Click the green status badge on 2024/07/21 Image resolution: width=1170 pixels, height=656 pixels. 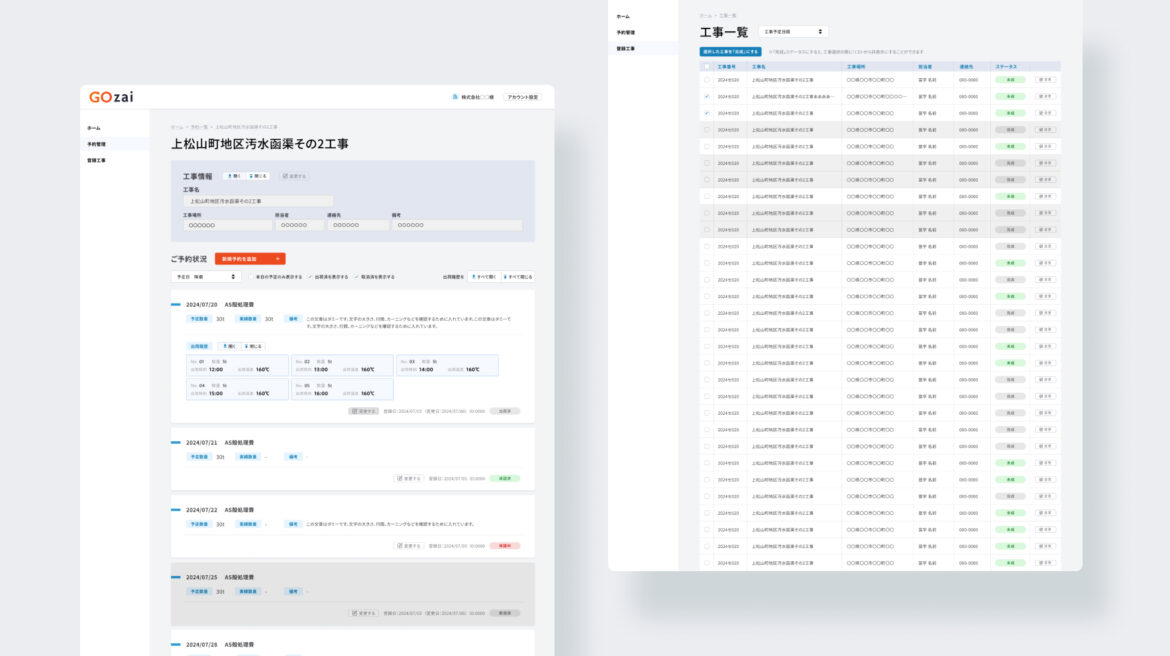click(x=505, y=478)
